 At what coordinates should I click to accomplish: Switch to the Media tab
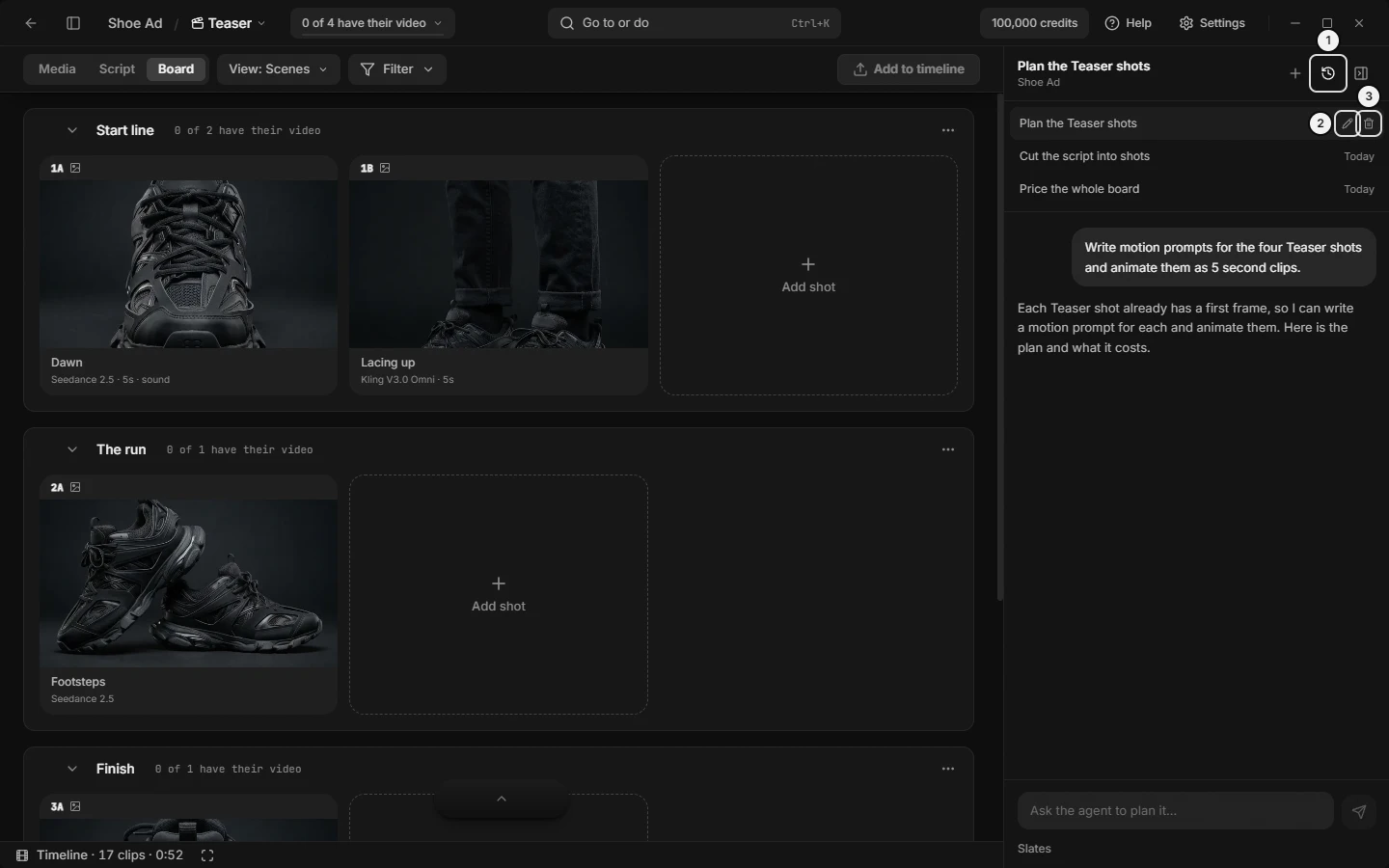coord(57,69)
